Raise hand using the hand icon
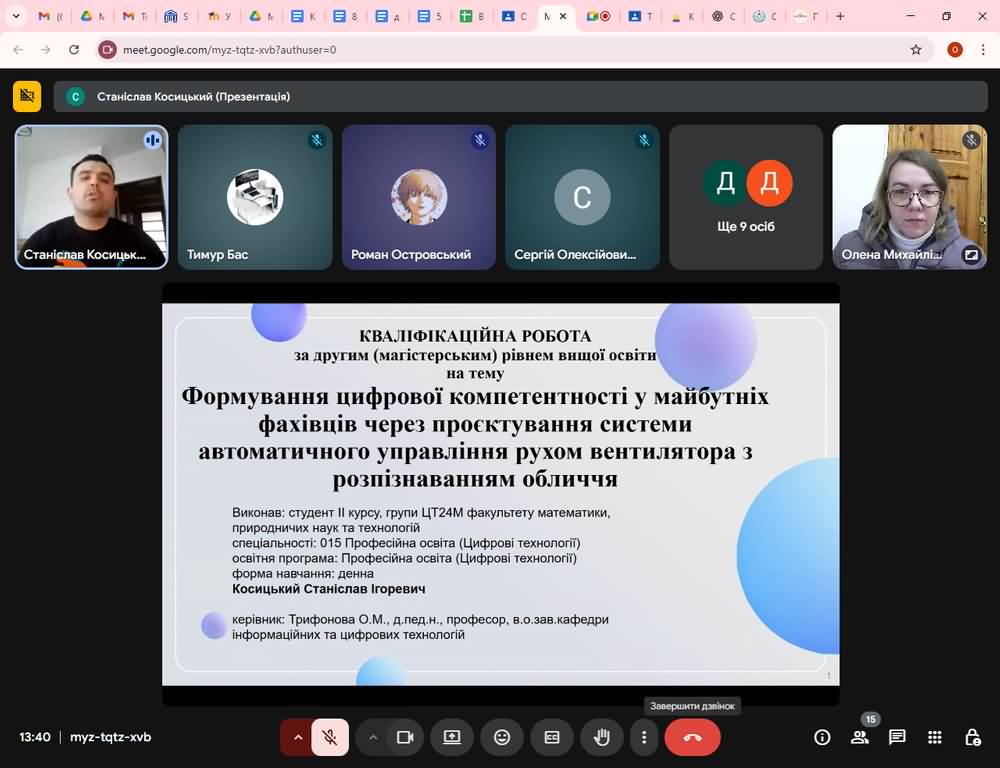1000x768 pixels. pyautogui.click(x=601, y=737)
